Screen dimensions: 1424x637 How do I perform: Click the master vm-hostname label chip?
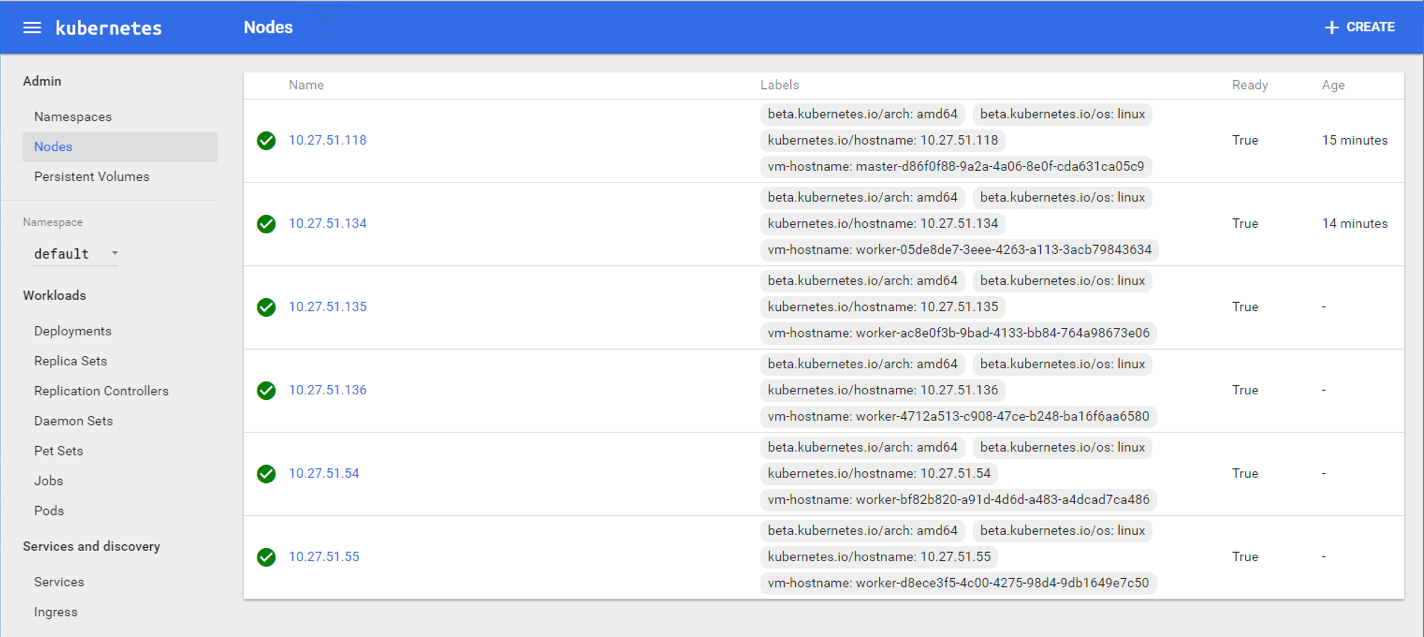[x=955, y=166]
